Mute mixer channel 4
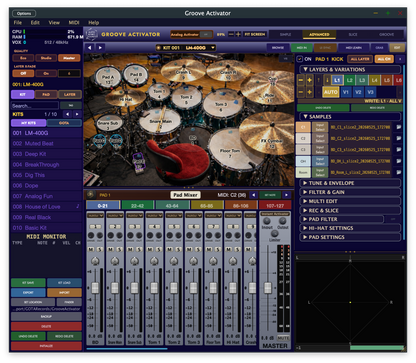Image resolution: width=416 pixels, height=363 pixels. pyautogui.click(x=150, y=249)
